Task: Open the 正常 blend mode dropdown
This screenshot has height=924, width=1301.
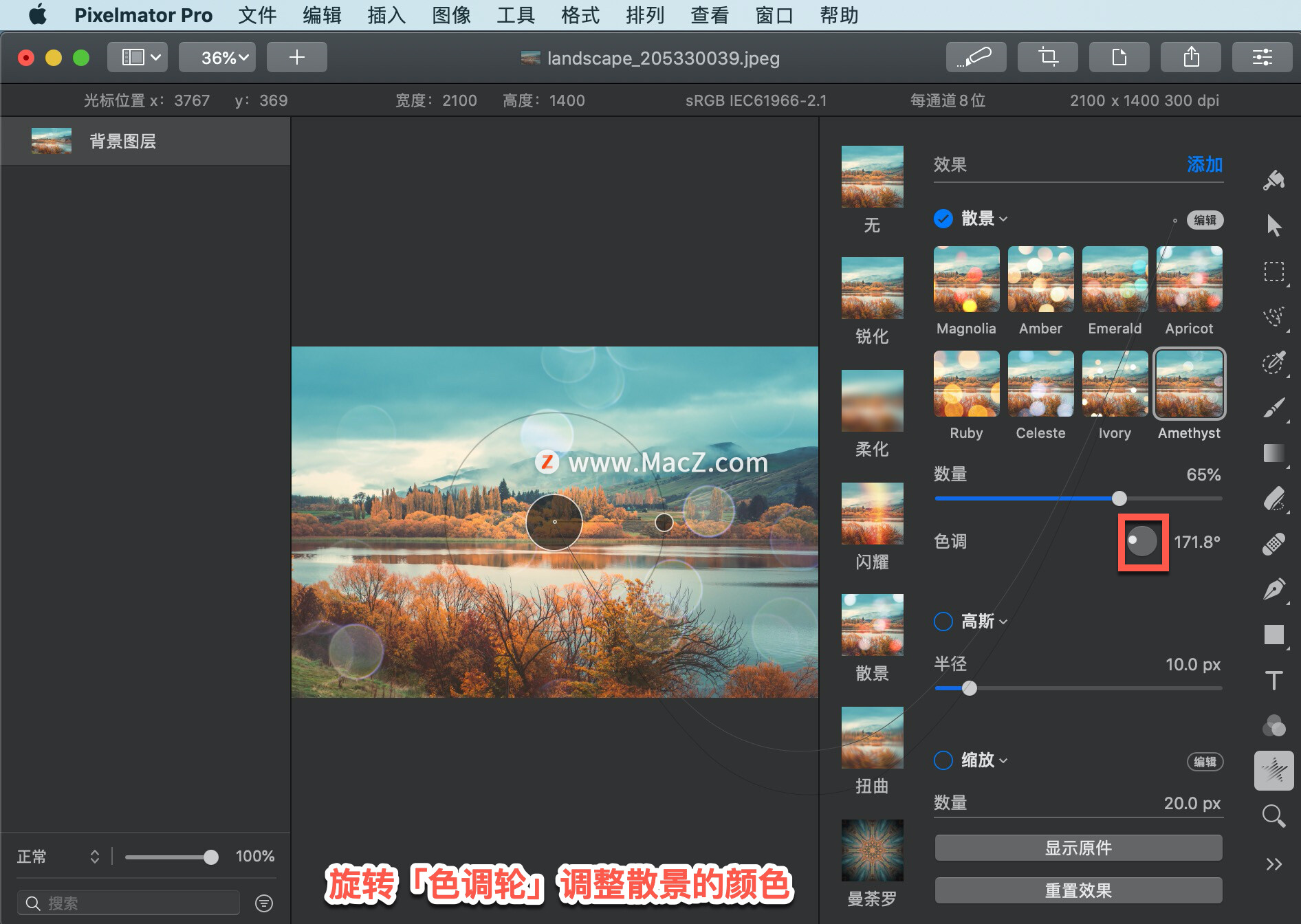Action: click(58, 857)
